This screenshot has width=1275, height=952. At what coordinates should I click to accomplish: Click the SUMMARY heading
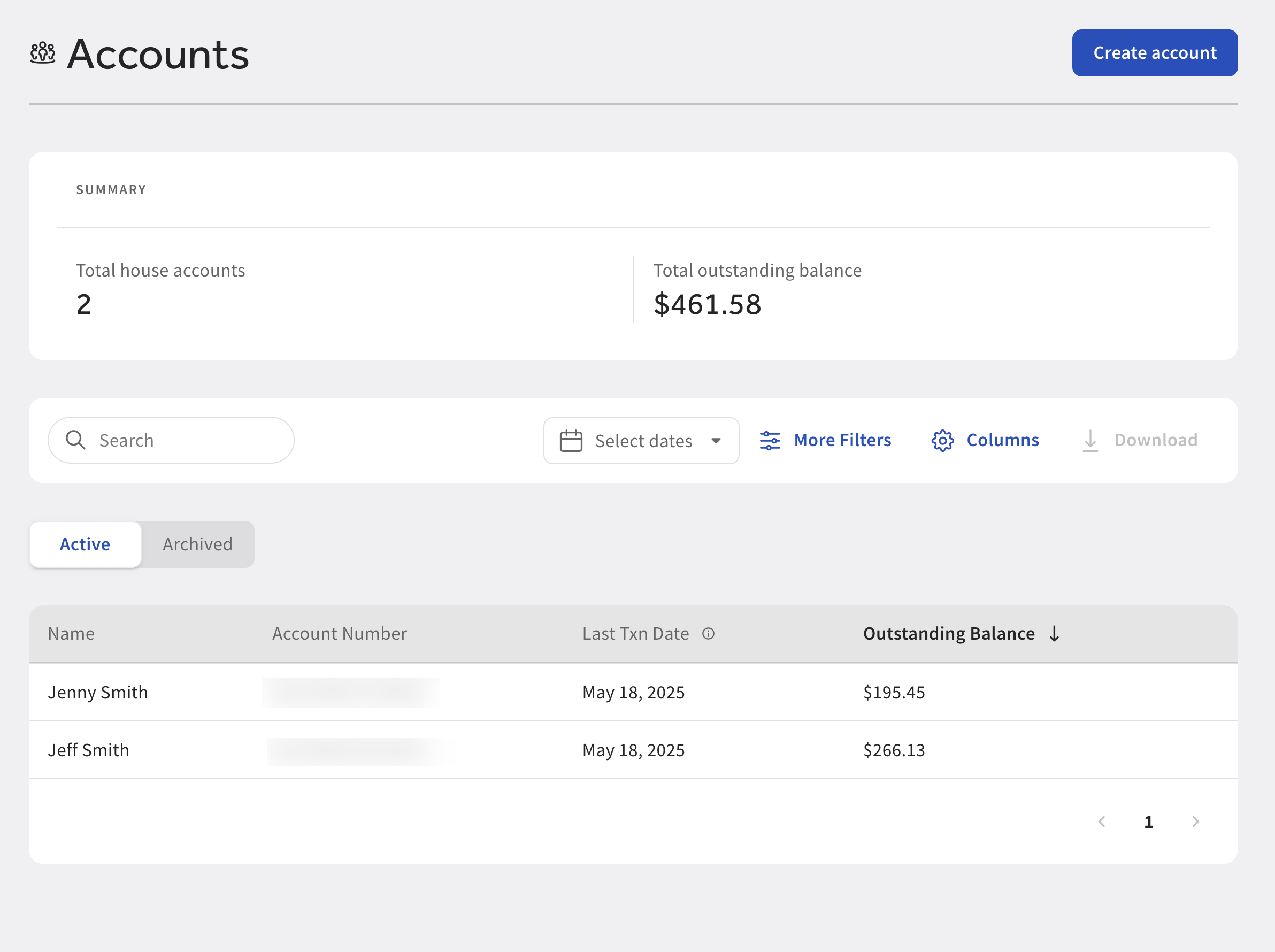point(111,189)
